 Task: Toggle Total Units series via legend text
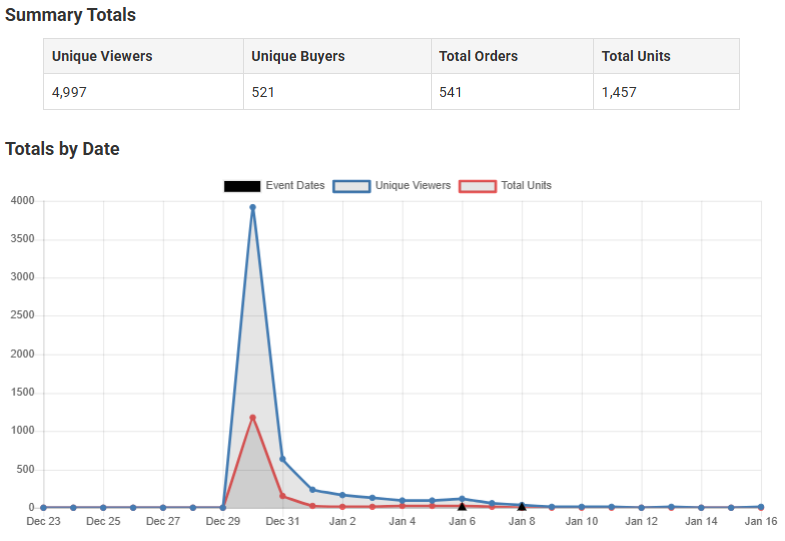[526, 186]
